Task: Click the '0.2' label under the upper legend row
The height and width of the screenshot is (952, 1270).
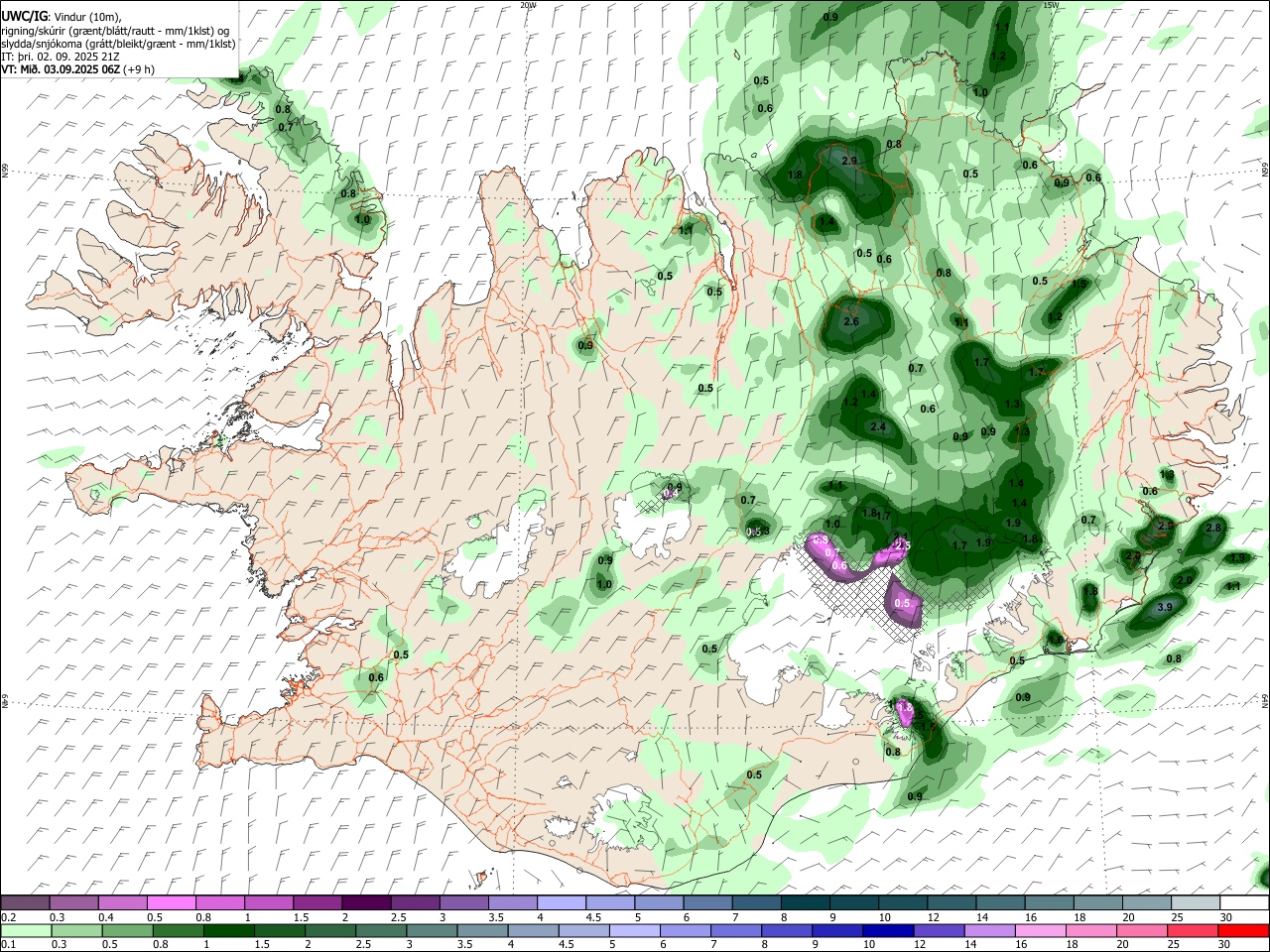Action: pos(8,917)
